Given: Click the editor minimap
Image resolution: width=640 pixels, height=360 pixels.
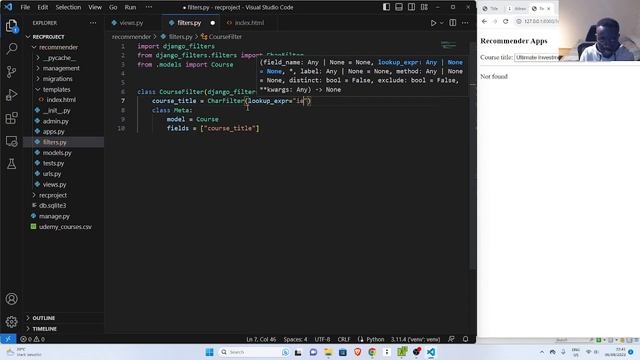Looking at the screenshot, I should [449, 45].
